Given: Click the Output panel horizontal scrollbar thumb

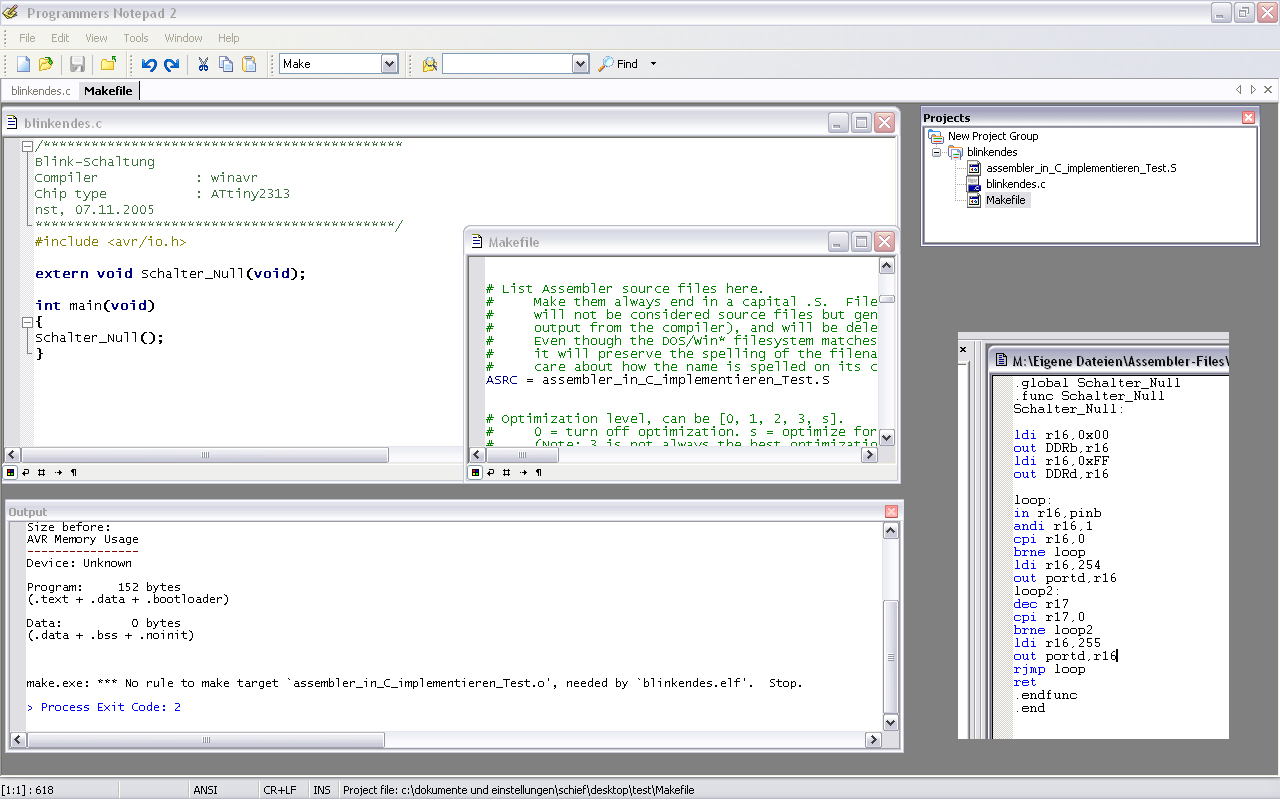Looking at the screenshot, I should click(206, 740).
